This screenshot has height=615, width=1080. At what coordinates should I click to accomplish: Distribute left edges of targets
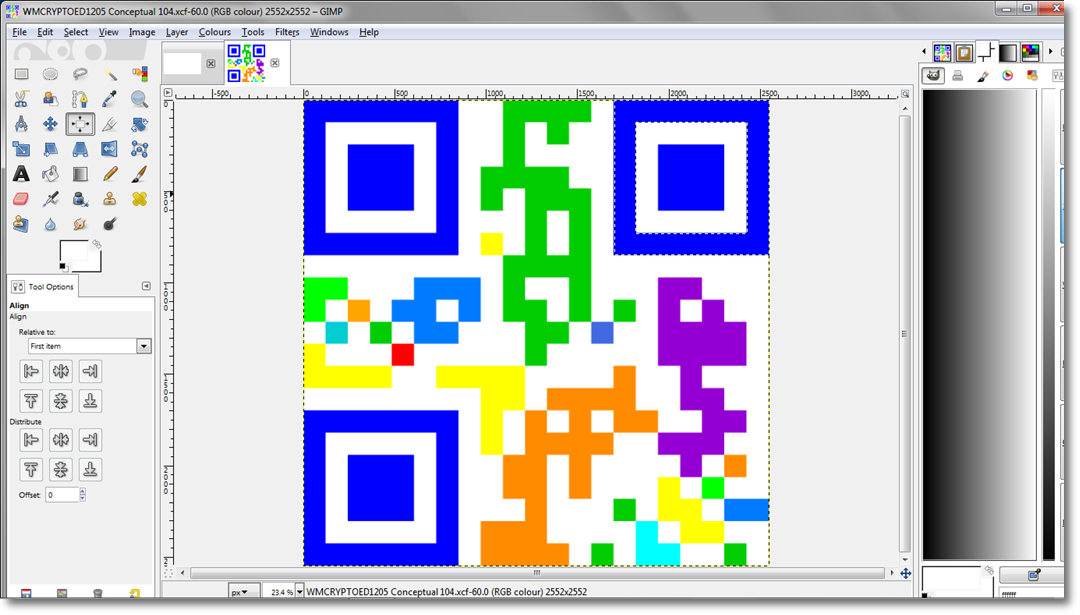click(x=31, y=439)
